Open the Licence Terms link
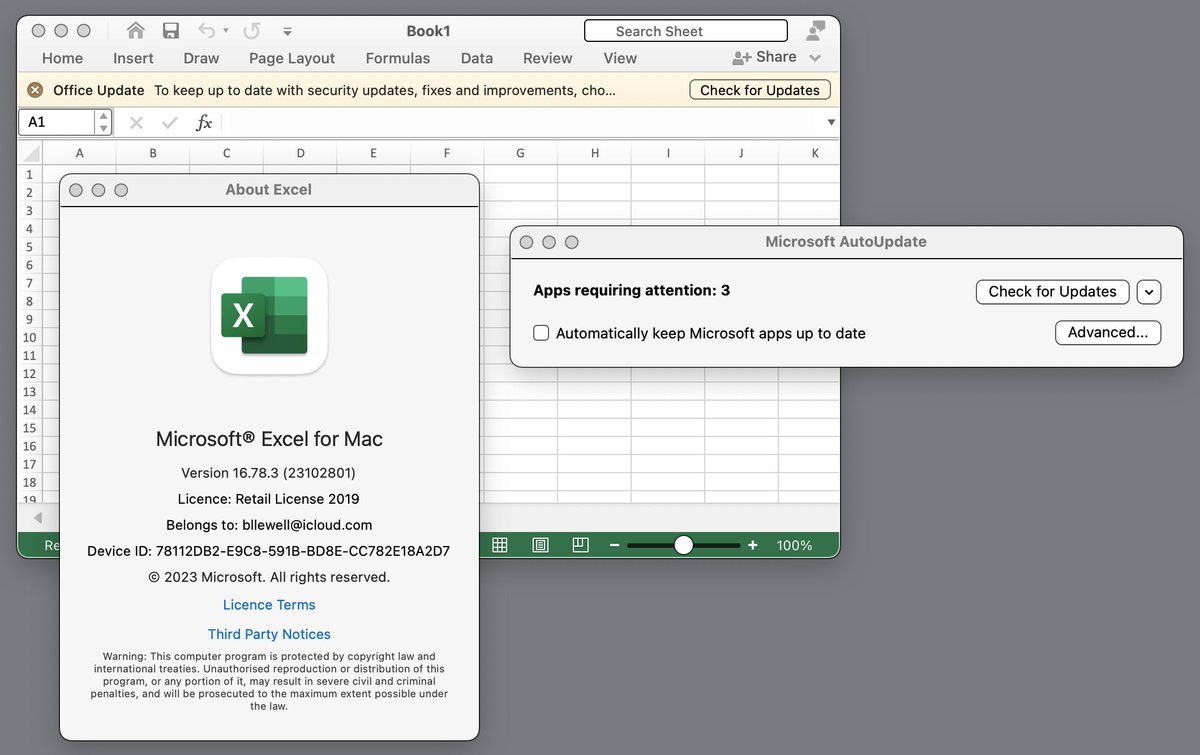Viewport: 1200px width, 755px height. (x=269, y=604)
